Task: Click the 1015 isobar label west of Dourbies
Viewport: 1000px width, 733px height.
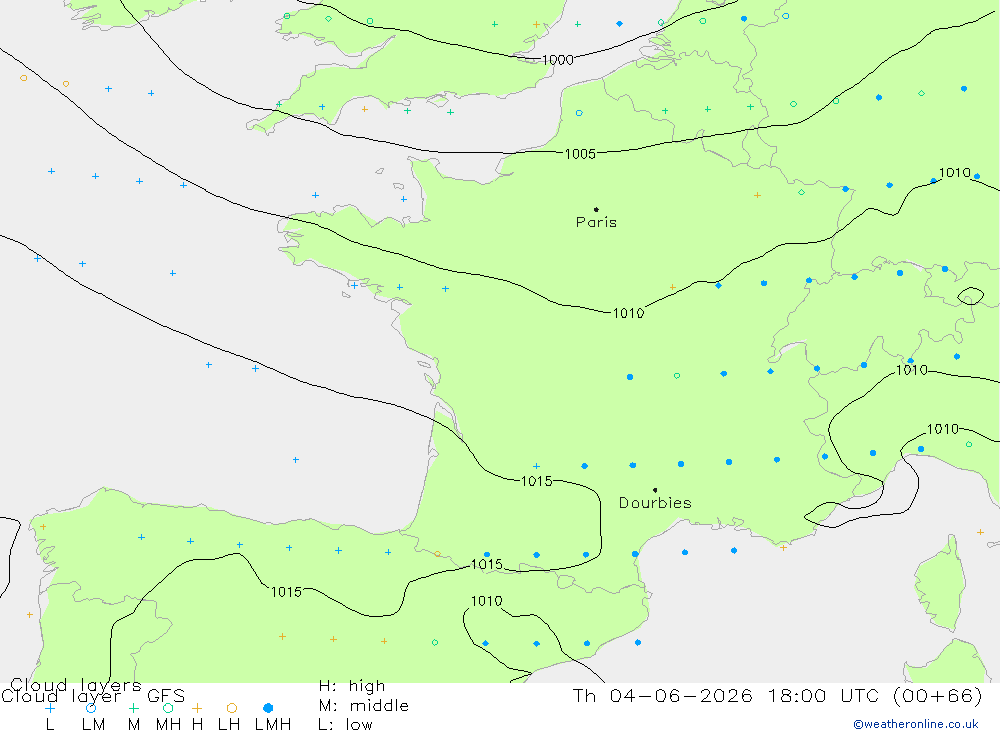Action: [x=536, y=481]
